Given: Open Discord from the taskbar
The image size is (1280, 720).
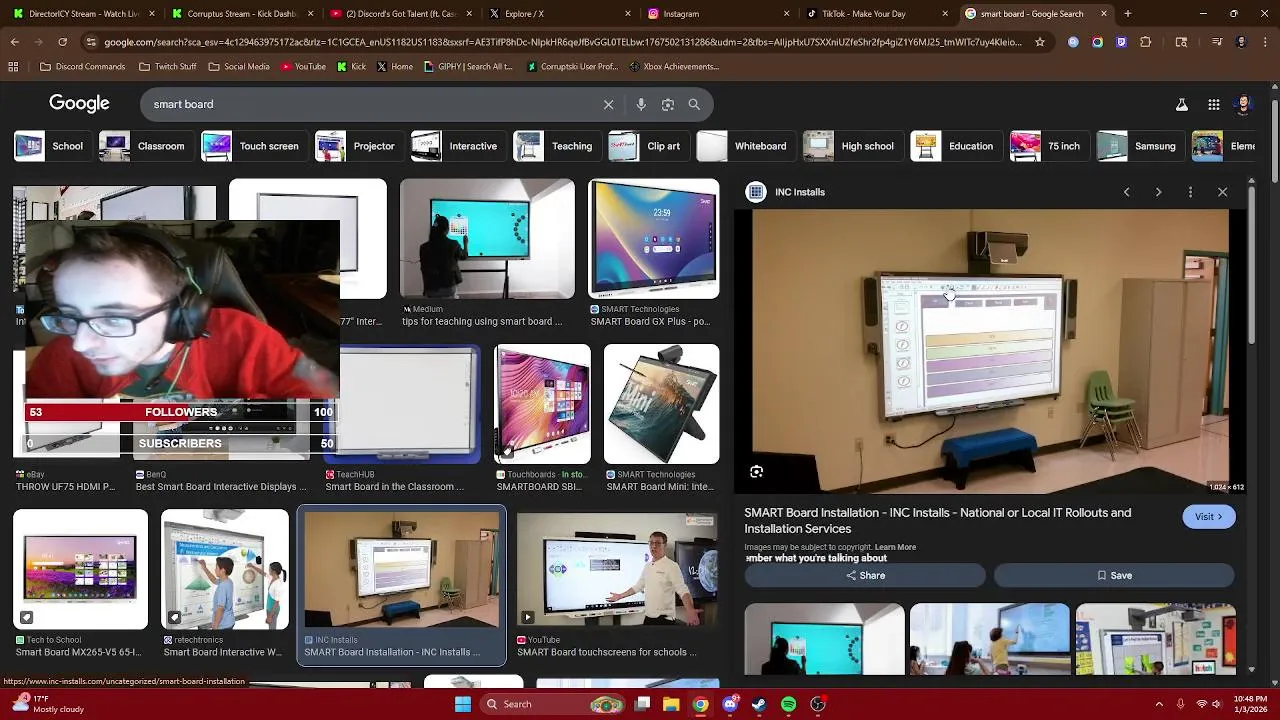Looking at the screenshot, I should click(x=730, y=704).
